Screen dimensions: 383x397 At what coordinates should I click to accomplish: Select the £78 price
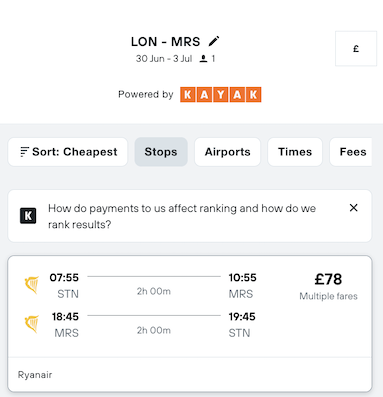click(328, 279)
